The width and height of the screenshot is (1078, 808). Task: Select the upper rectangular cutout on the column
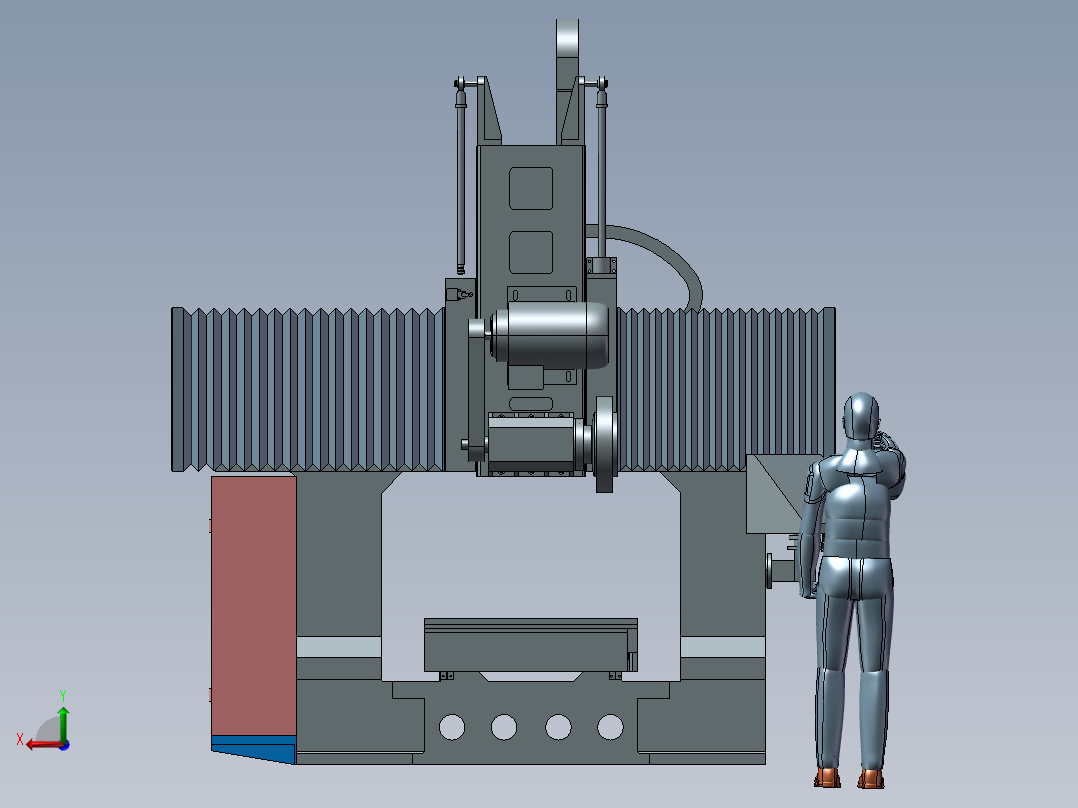pyautogui.click(x=531, y=188)
